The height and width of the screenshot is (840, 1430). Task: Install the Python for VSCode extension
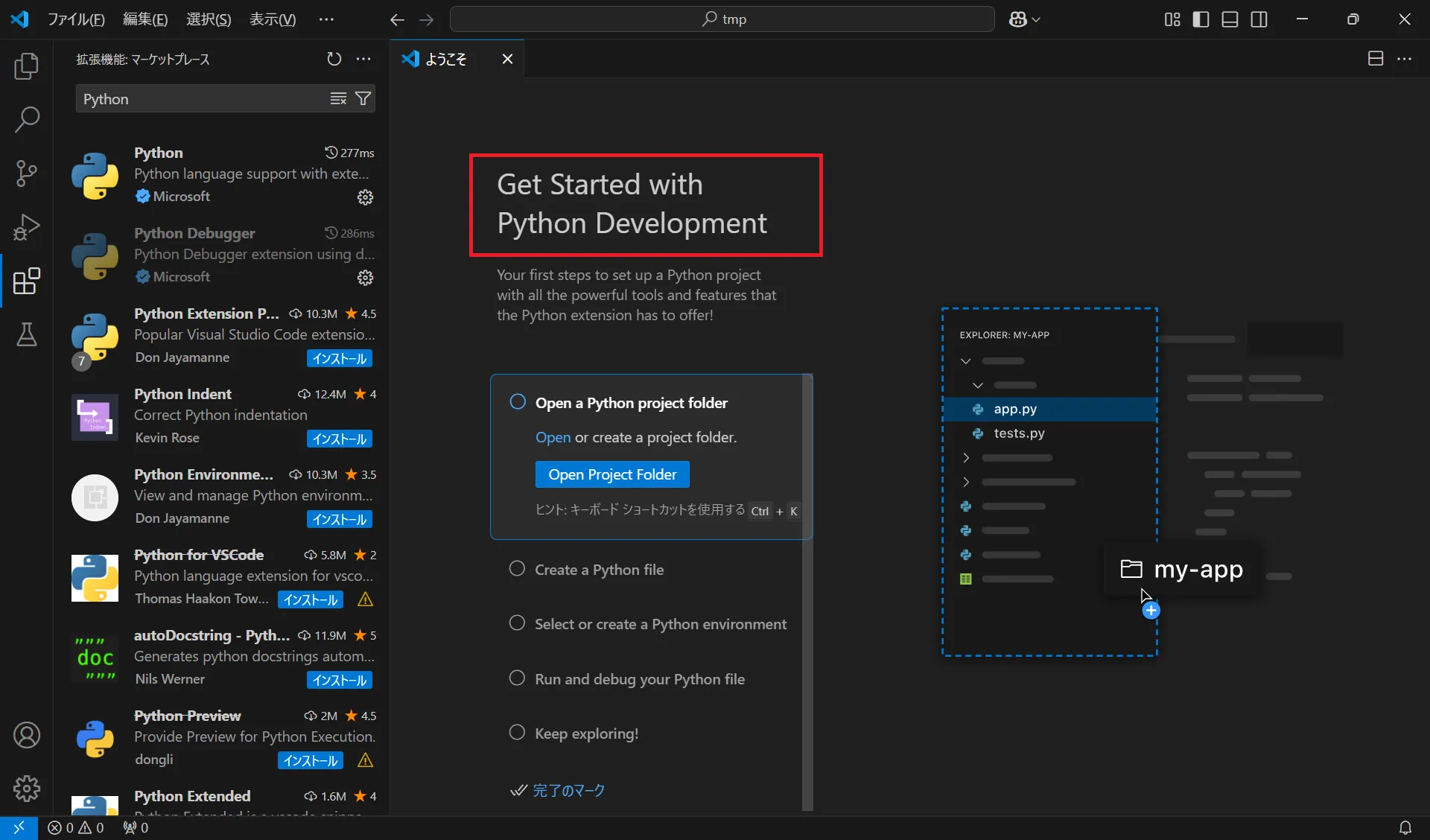311,599
